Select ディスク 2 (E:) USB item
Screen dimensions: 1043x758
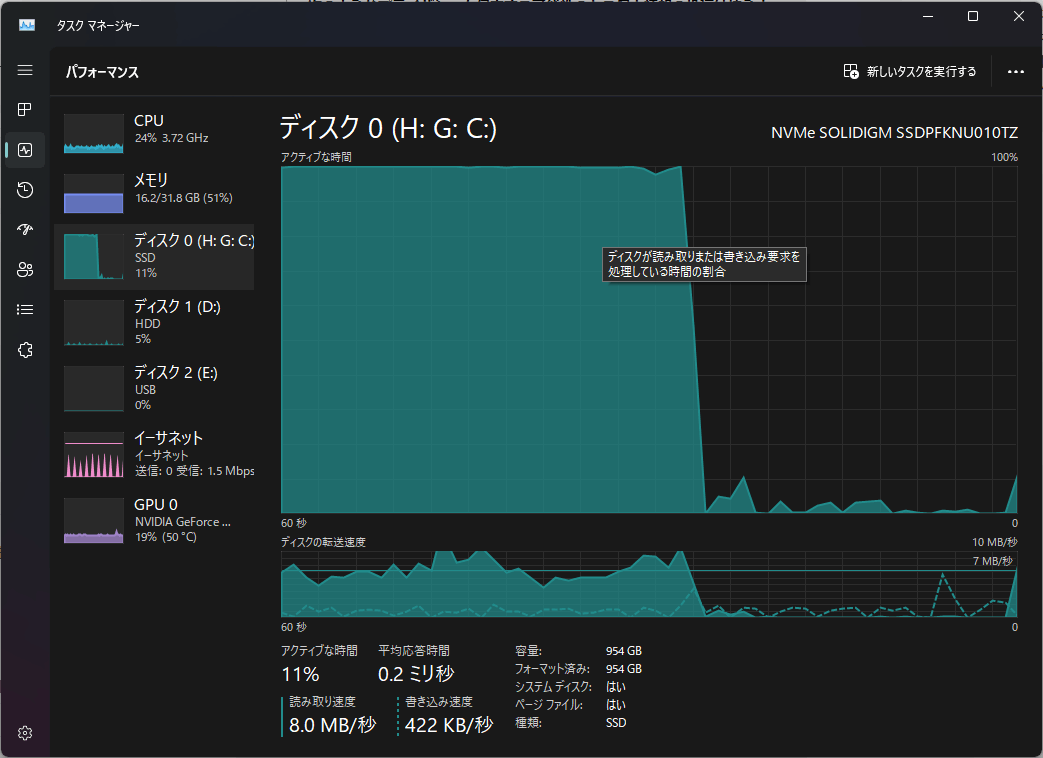(154, 388)
